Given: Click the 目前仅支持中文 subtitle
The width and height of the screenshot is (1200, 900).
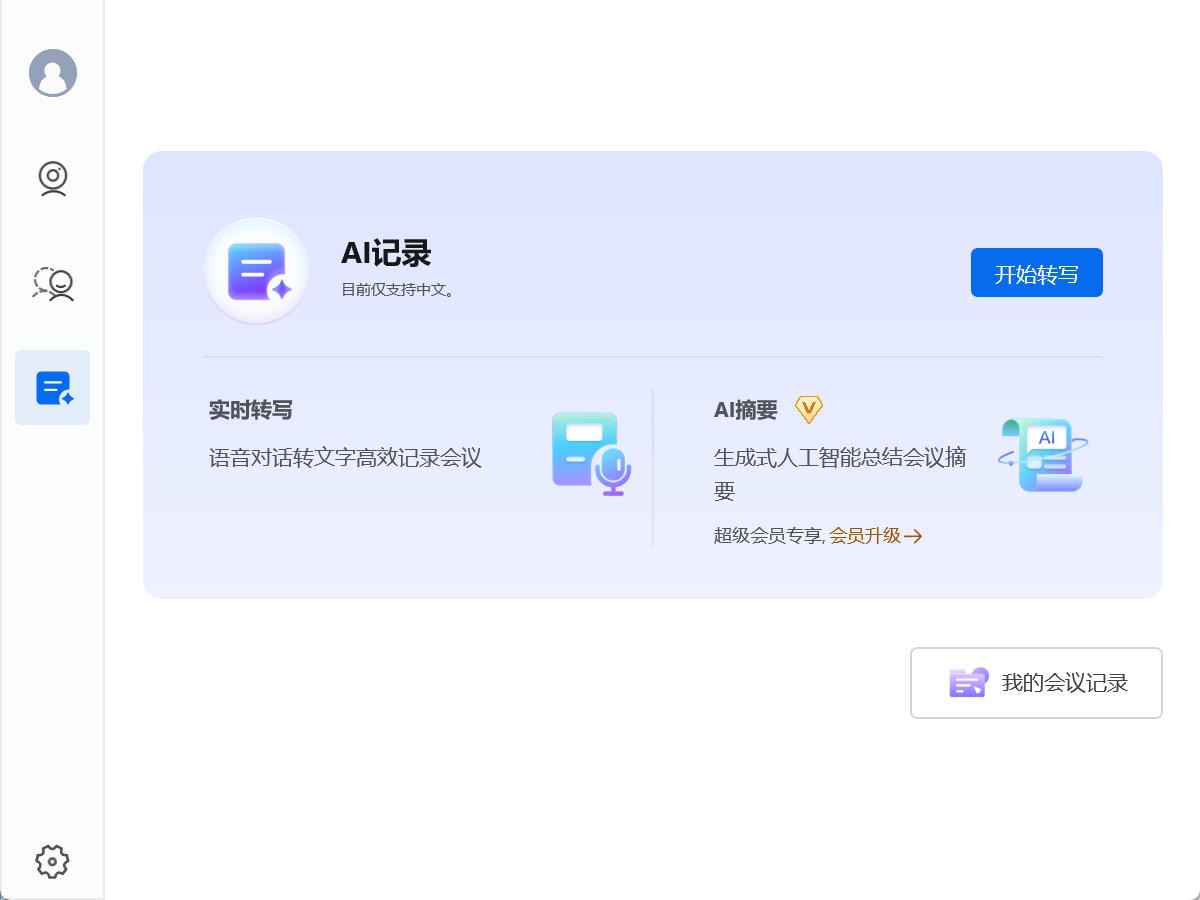Looking at the screenshot, I should click(x=398, y=290).
